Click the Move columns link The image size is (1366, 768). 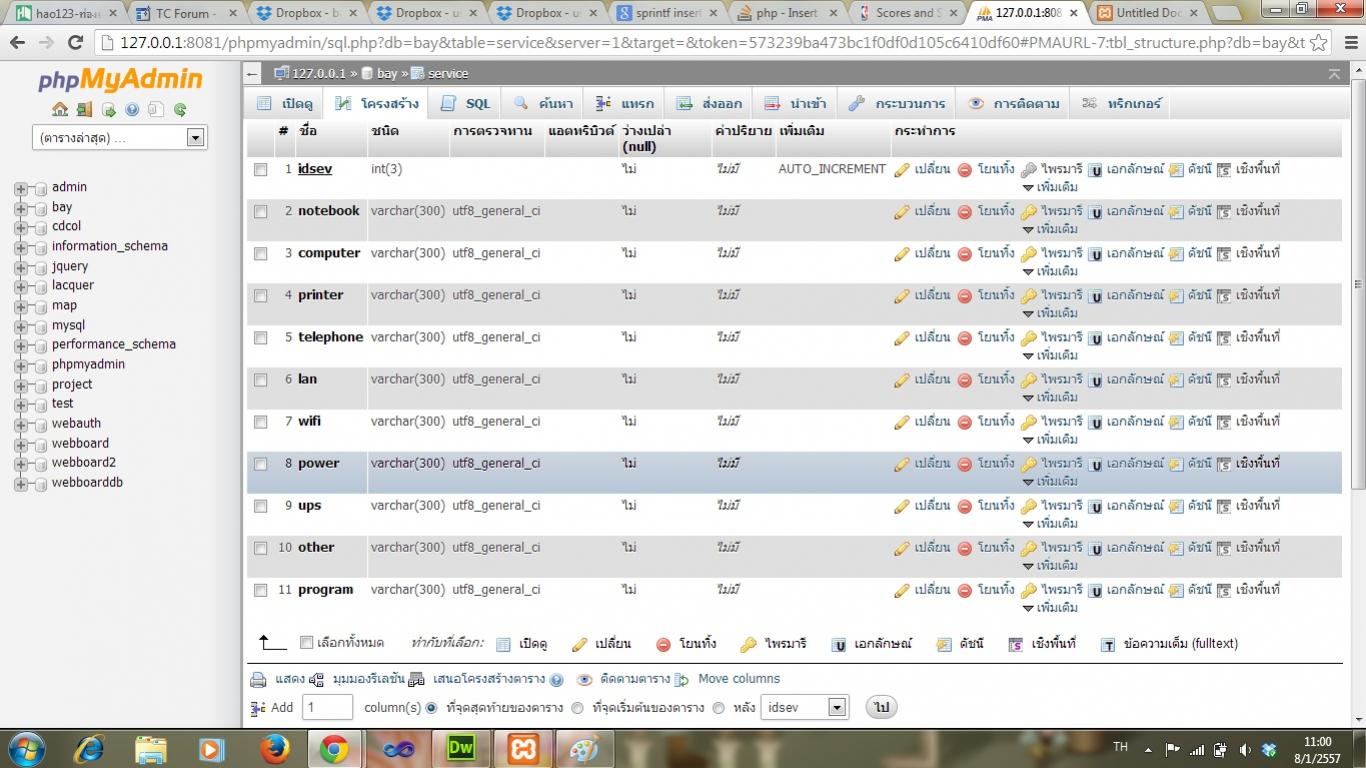tap(739, 679)
